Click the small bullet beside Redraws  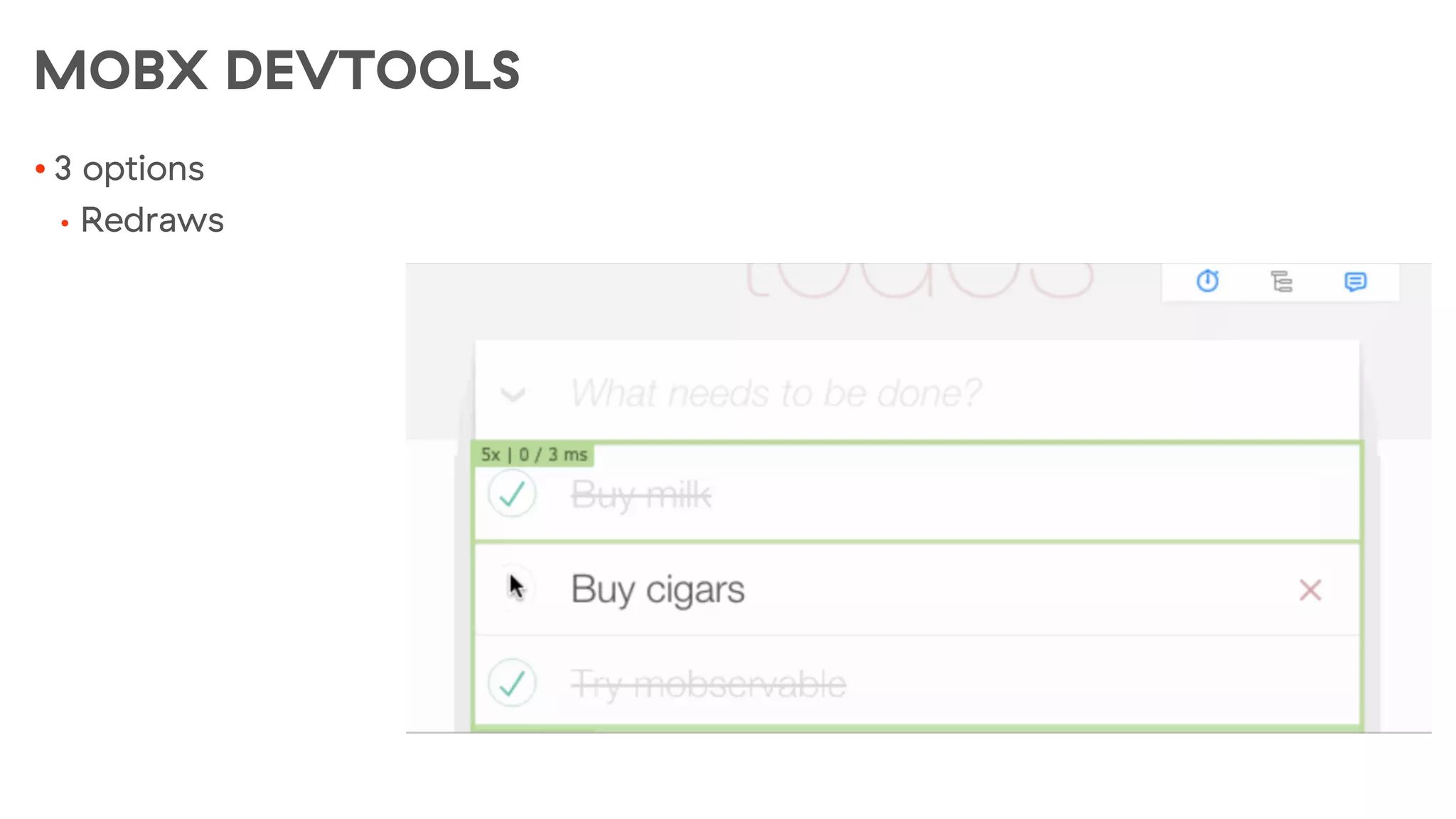point(65,224)
